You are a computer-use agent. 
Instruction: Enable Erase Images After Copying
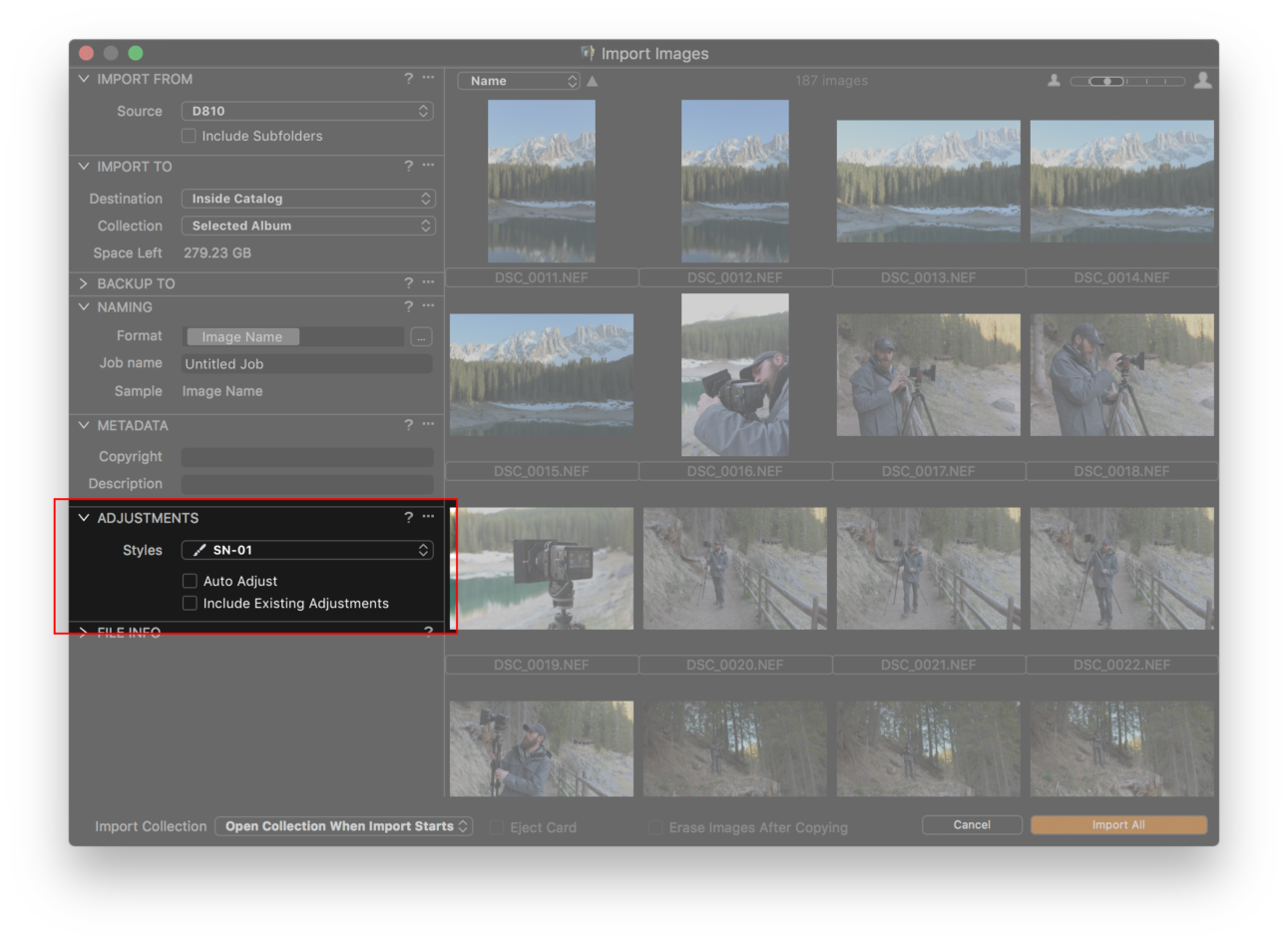pyautogui.click(x=656, y=827)
